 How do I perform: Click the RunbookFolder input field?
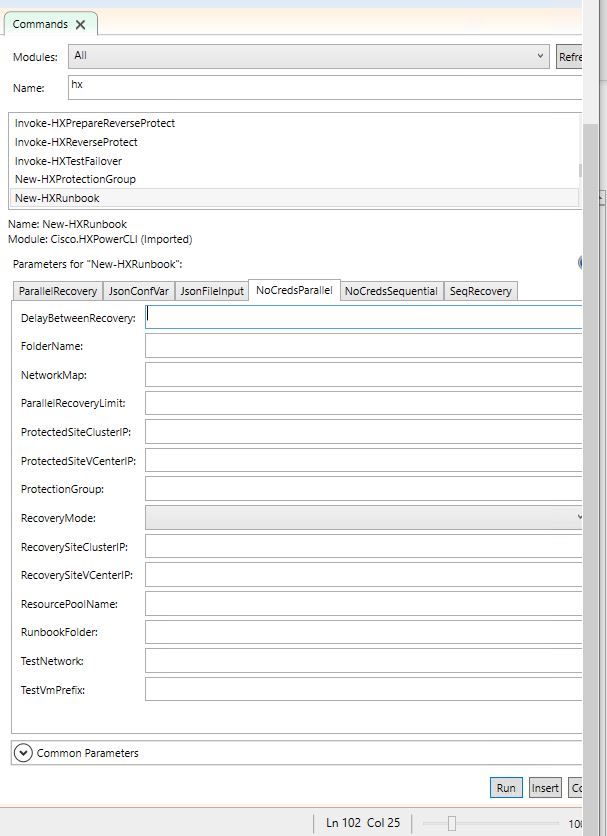[x=363, y=632]
